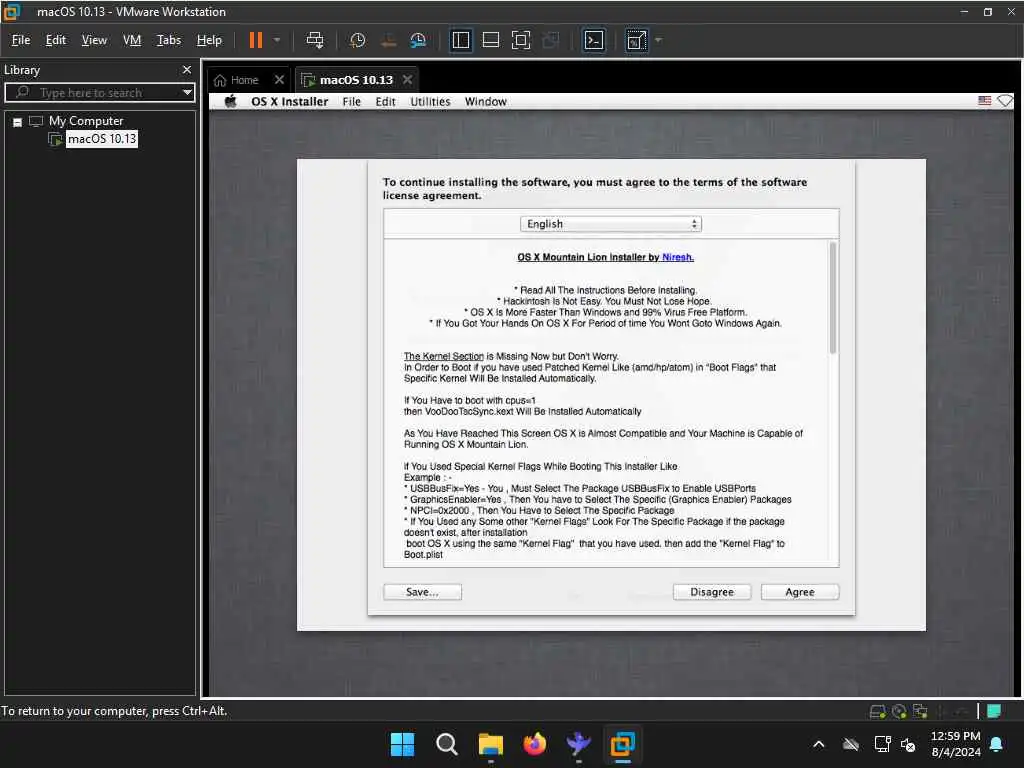Open the Niresh hyperlink in the license title
The width and height of the screenshot is (1024, 768).
[x=678, y=257]
